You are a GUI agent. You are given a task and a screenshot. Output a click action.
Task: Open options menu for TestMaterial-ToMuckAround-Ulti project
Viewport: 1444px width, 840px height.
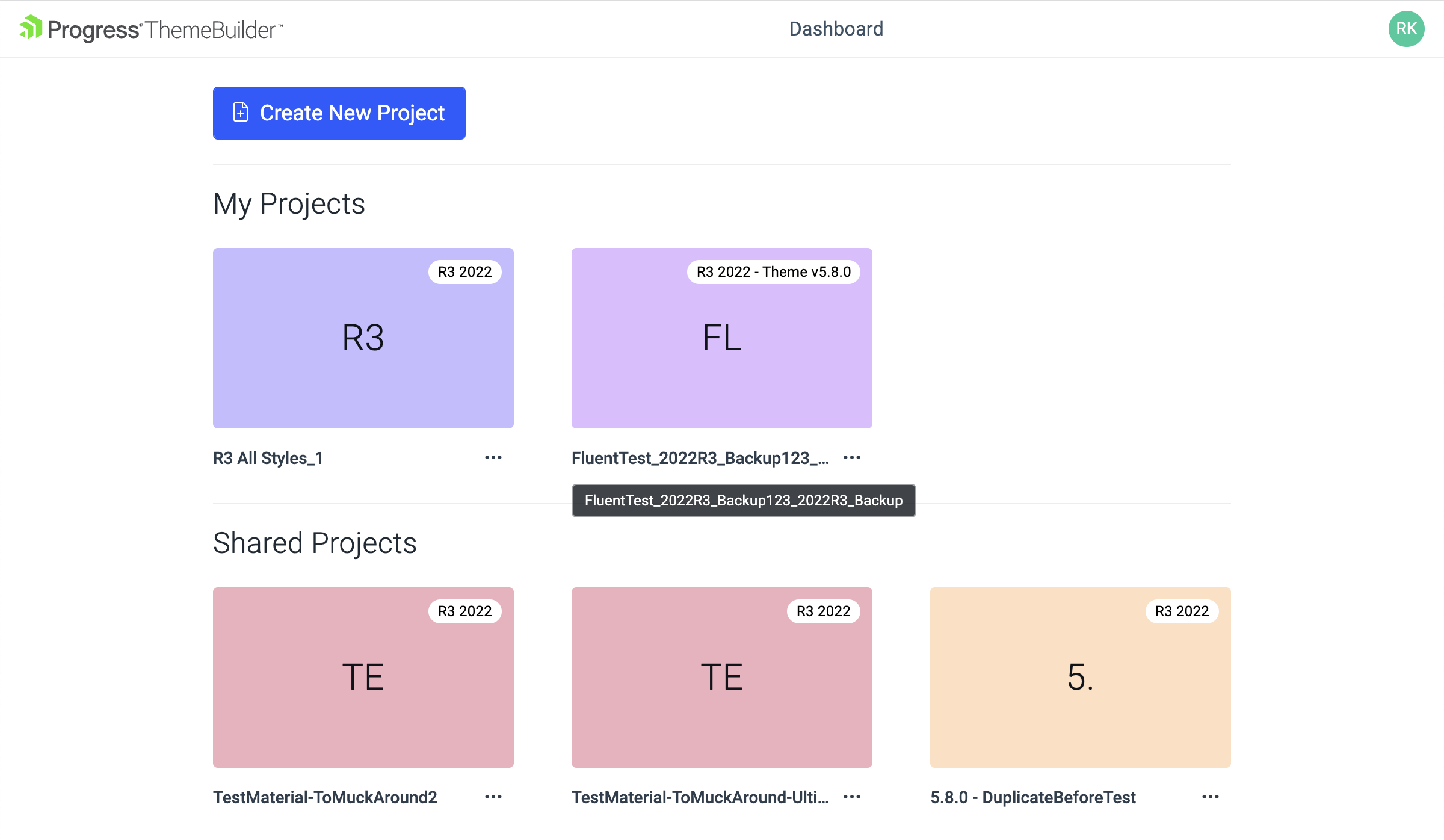point(852,797)
